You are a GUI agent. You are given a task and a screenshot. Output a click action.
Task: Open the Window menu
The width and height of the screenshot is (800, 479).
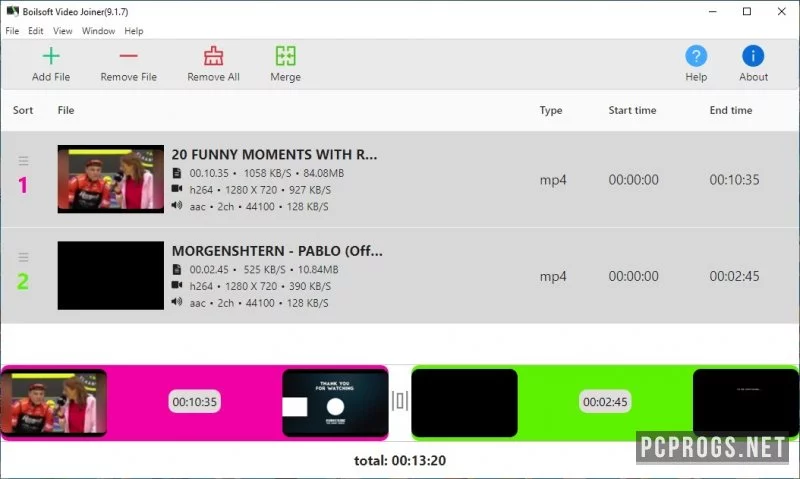(x=98, y=31)
